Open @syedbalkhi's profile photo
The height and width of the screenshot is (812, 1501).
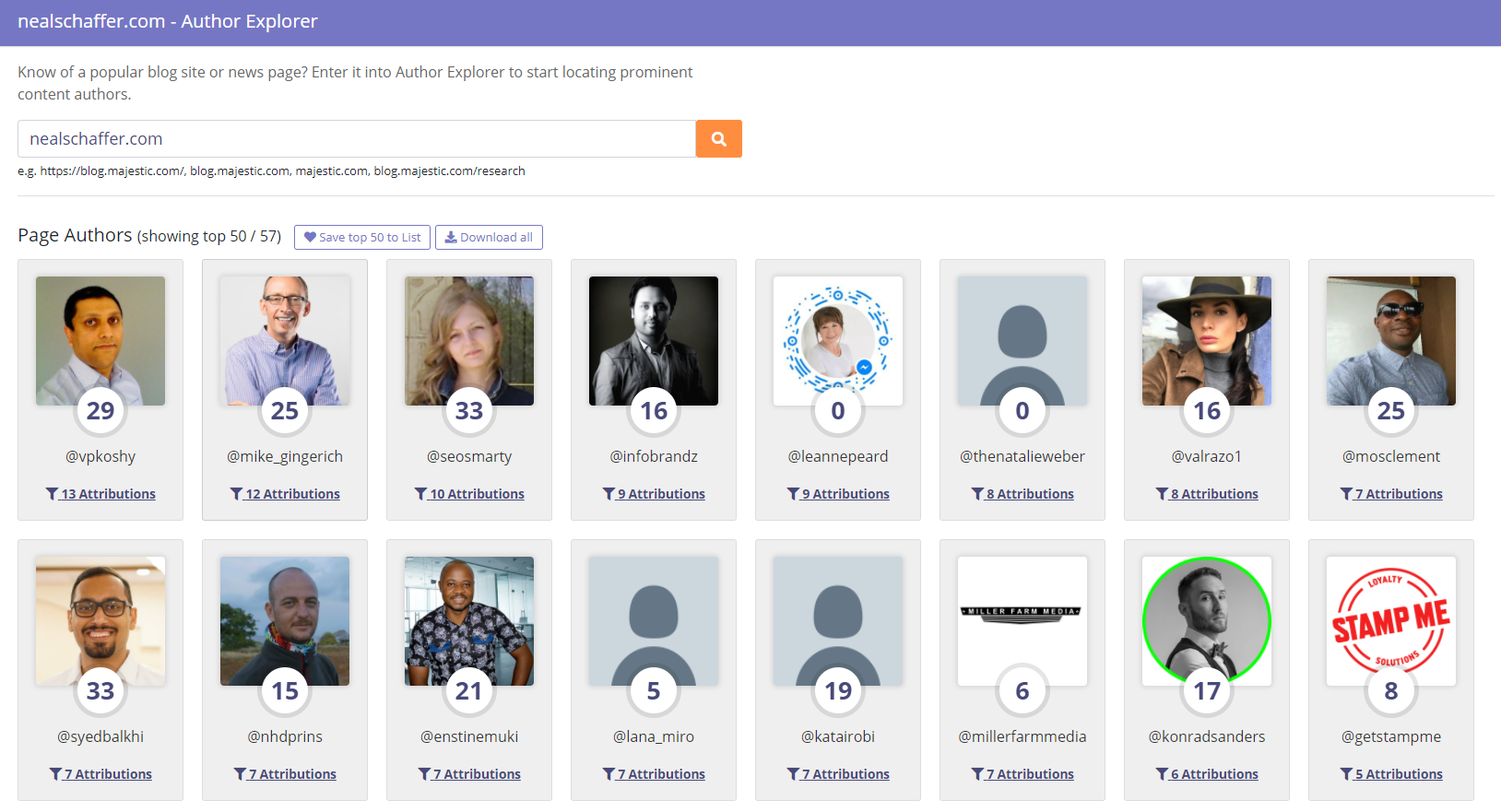click(x=100, y=621)
